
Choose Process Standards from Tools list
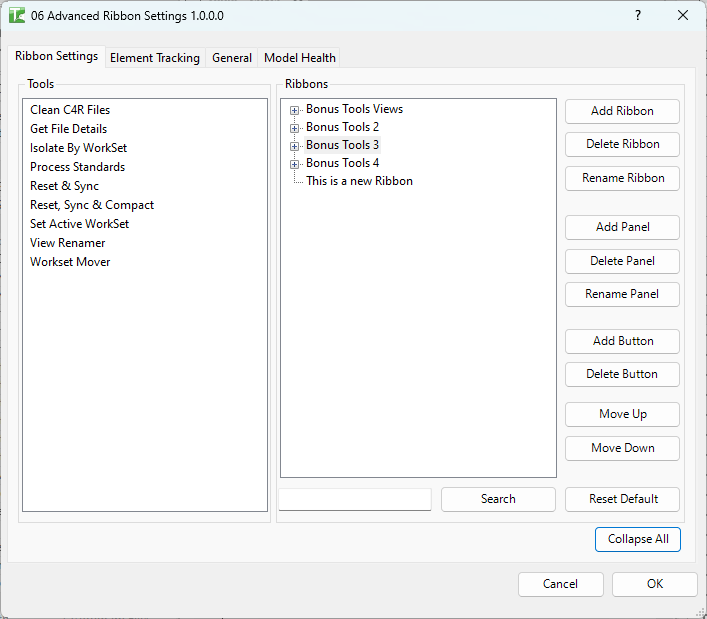pos(77,167)
